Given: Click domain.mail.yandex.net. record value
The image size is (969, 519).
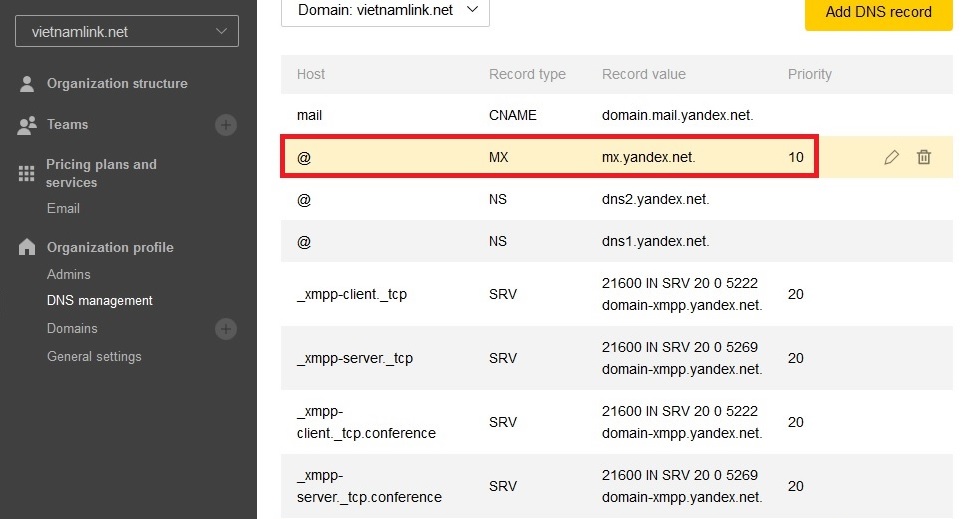Looking at the screenshot, I should 677,115.
